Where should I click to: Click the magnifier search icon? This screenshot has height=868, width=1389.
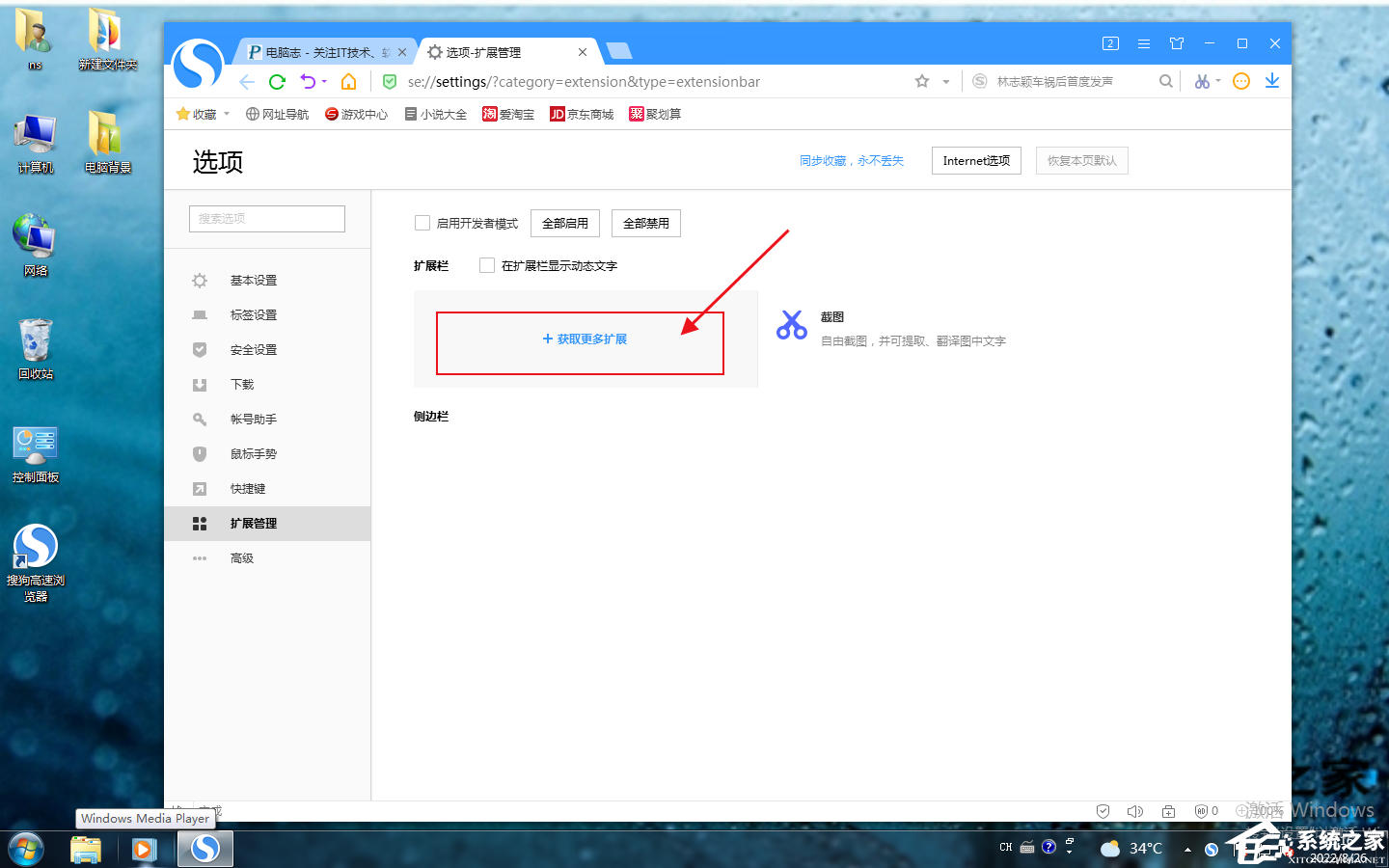point(1166,82)
